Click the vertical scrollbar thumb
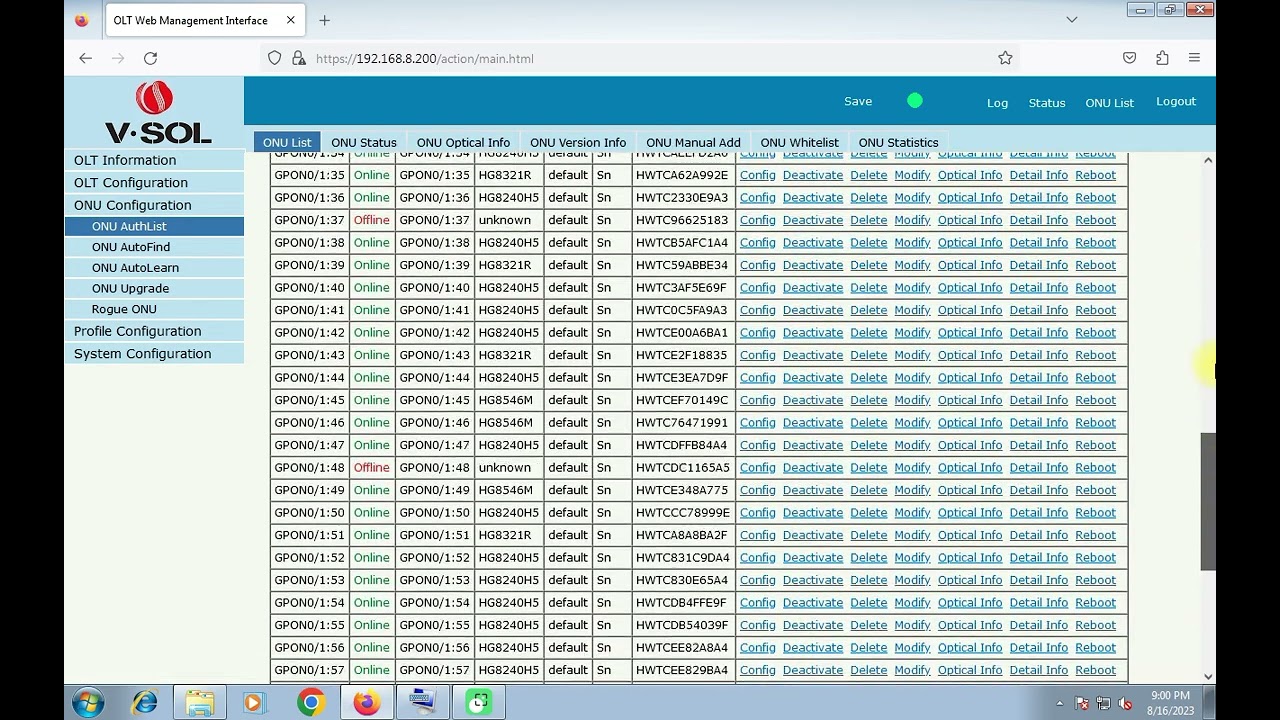Image resolution: width=1280 pixels, height=720 pixels. pyautogui.click(x=1208, y=502)
